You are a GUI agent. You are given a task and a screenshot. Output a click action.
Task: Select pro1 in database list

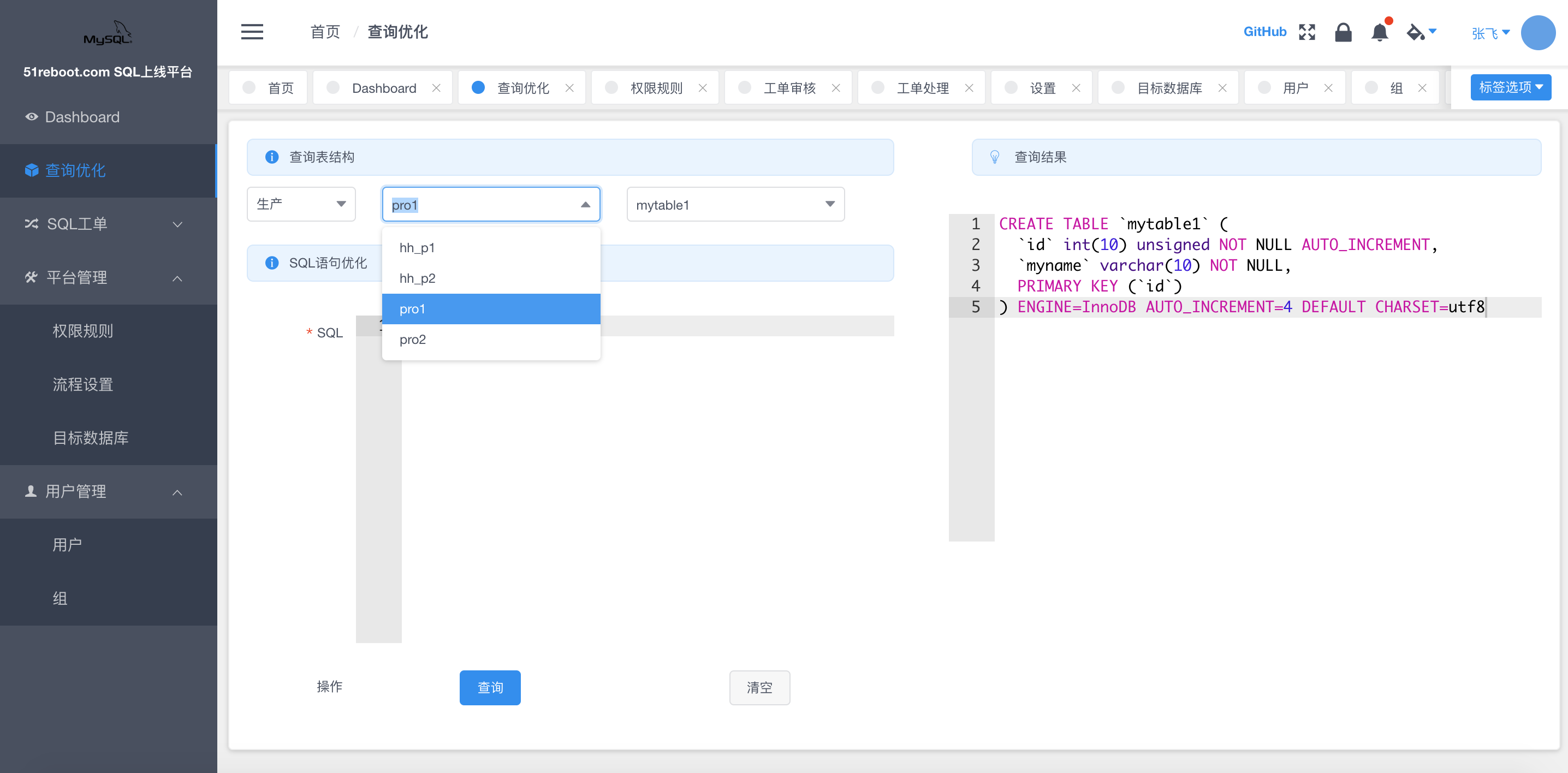click(x=491, y=308)
